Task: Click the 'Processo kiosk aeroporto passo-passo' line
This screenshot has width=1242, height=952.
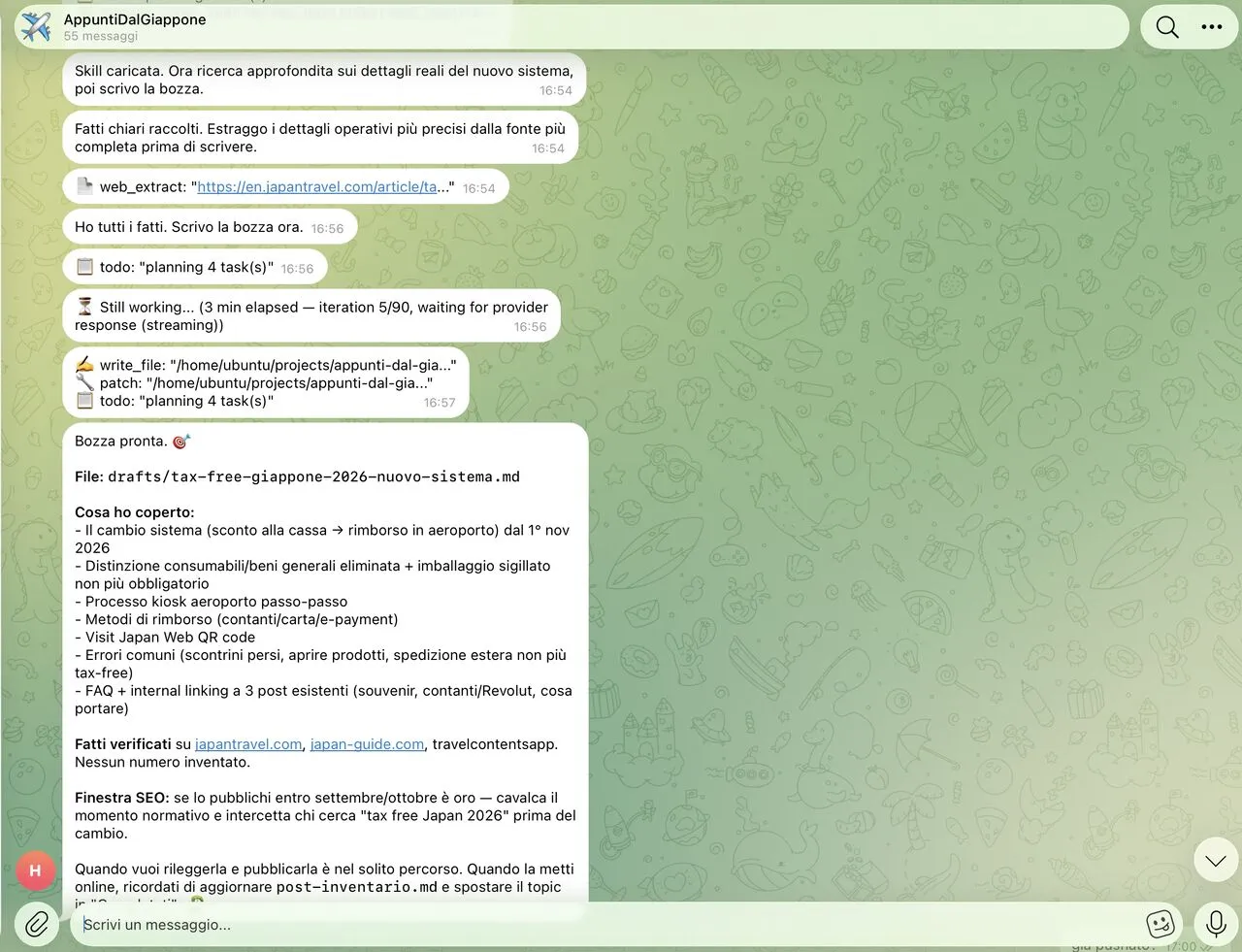Action: [212, 602]
